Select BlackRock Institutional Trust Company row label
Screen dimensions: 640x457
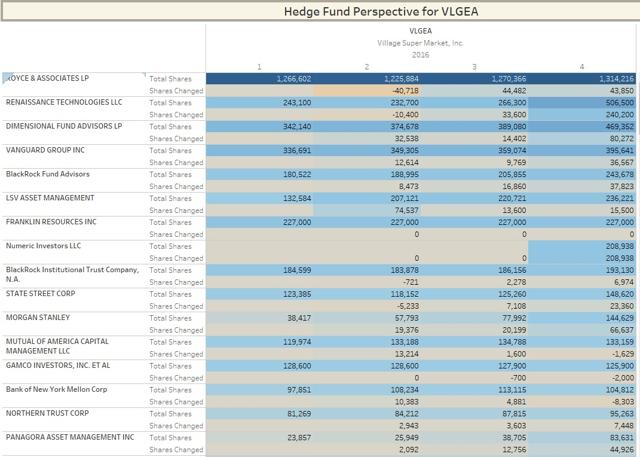[72, 274]
